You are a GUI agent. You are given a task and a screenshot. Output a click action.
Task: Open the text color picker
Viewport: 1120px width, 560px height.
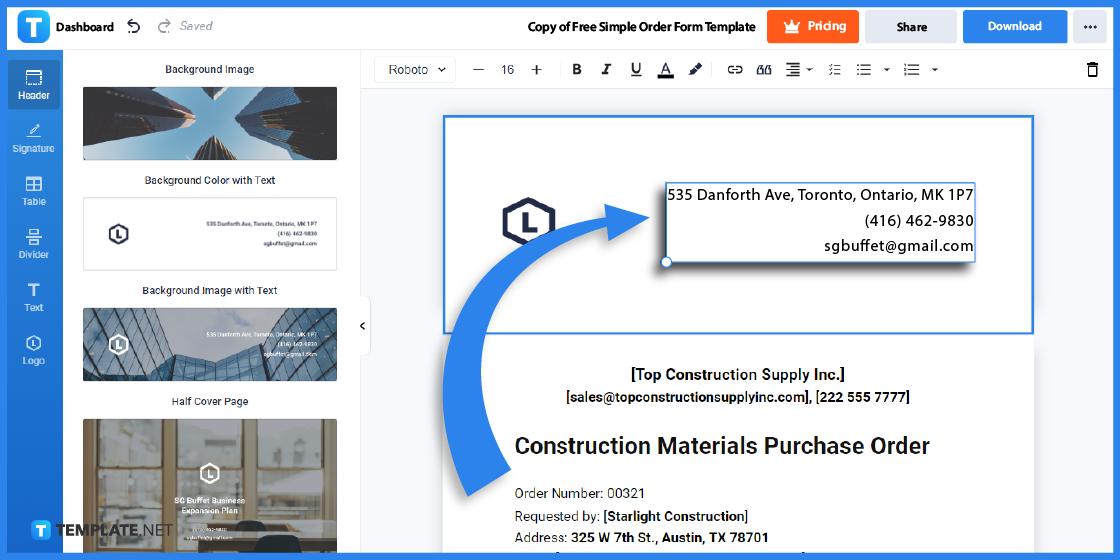pyautogui.click(x=666, y=70)
